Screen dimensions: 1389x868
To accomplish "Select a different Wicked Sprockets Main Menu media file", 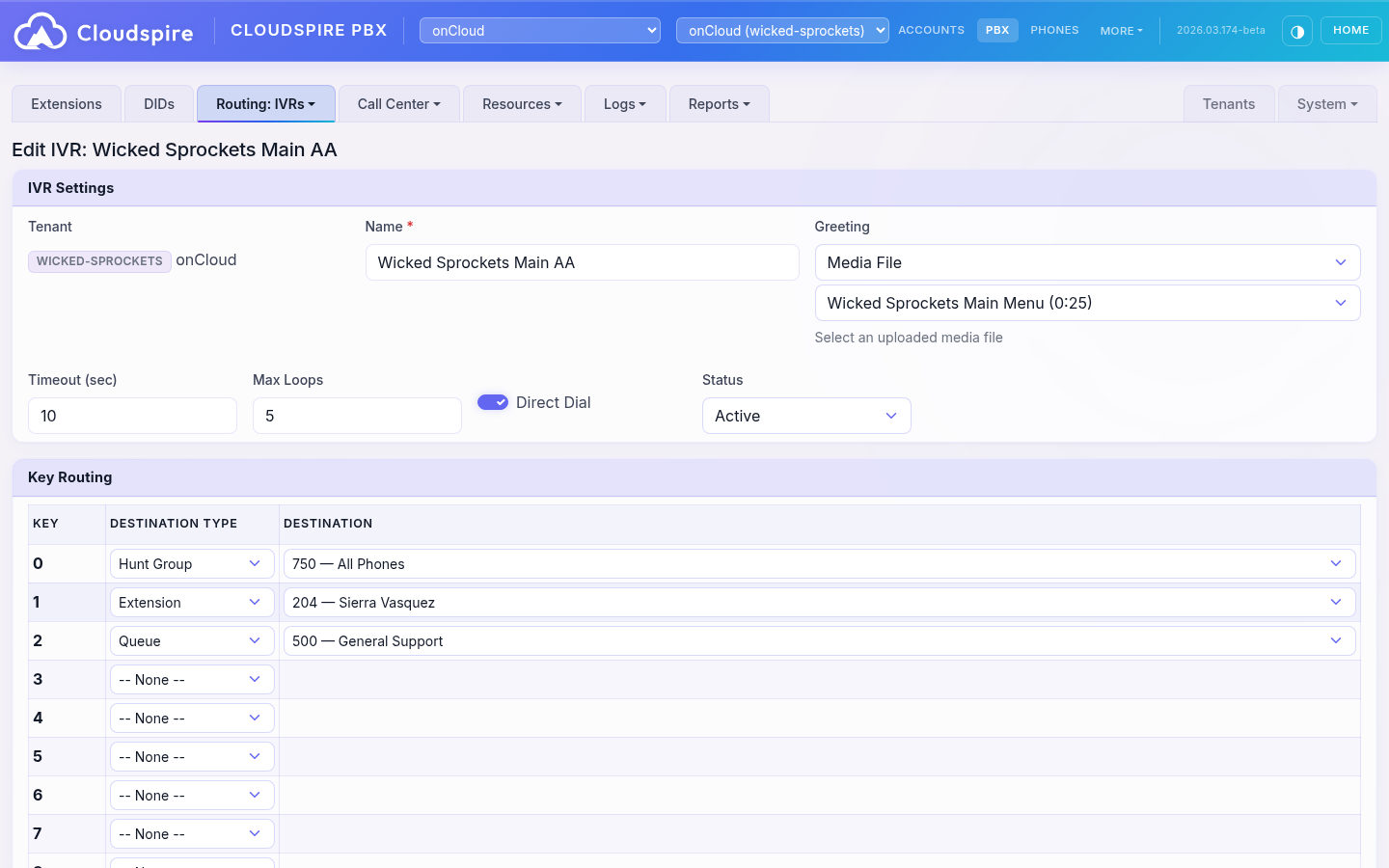I will 1088,303.
